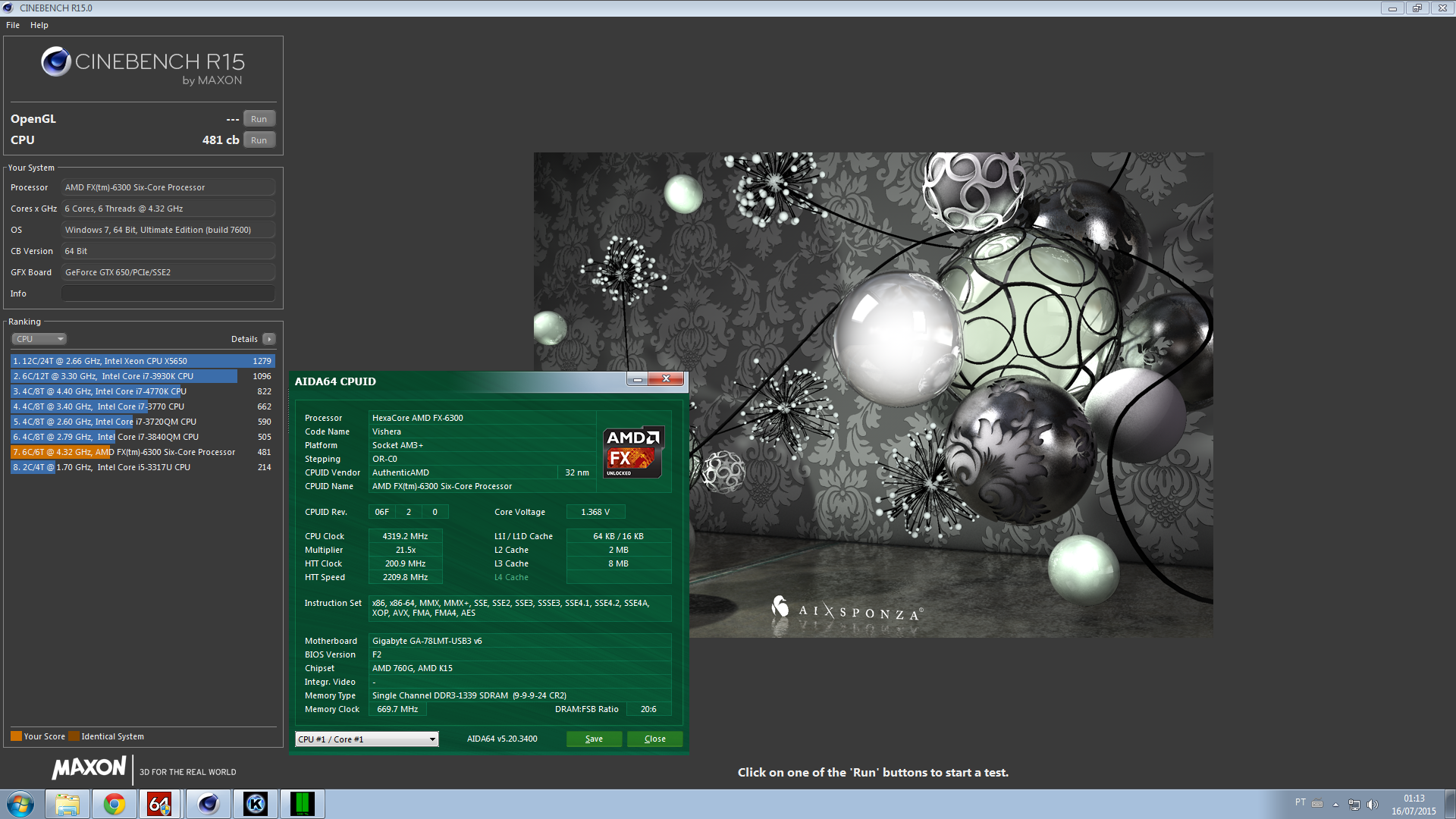Click the CPU Clock value 4319.2 MHz
This screenshot has width=1456, height=819.
click(405, 536)
